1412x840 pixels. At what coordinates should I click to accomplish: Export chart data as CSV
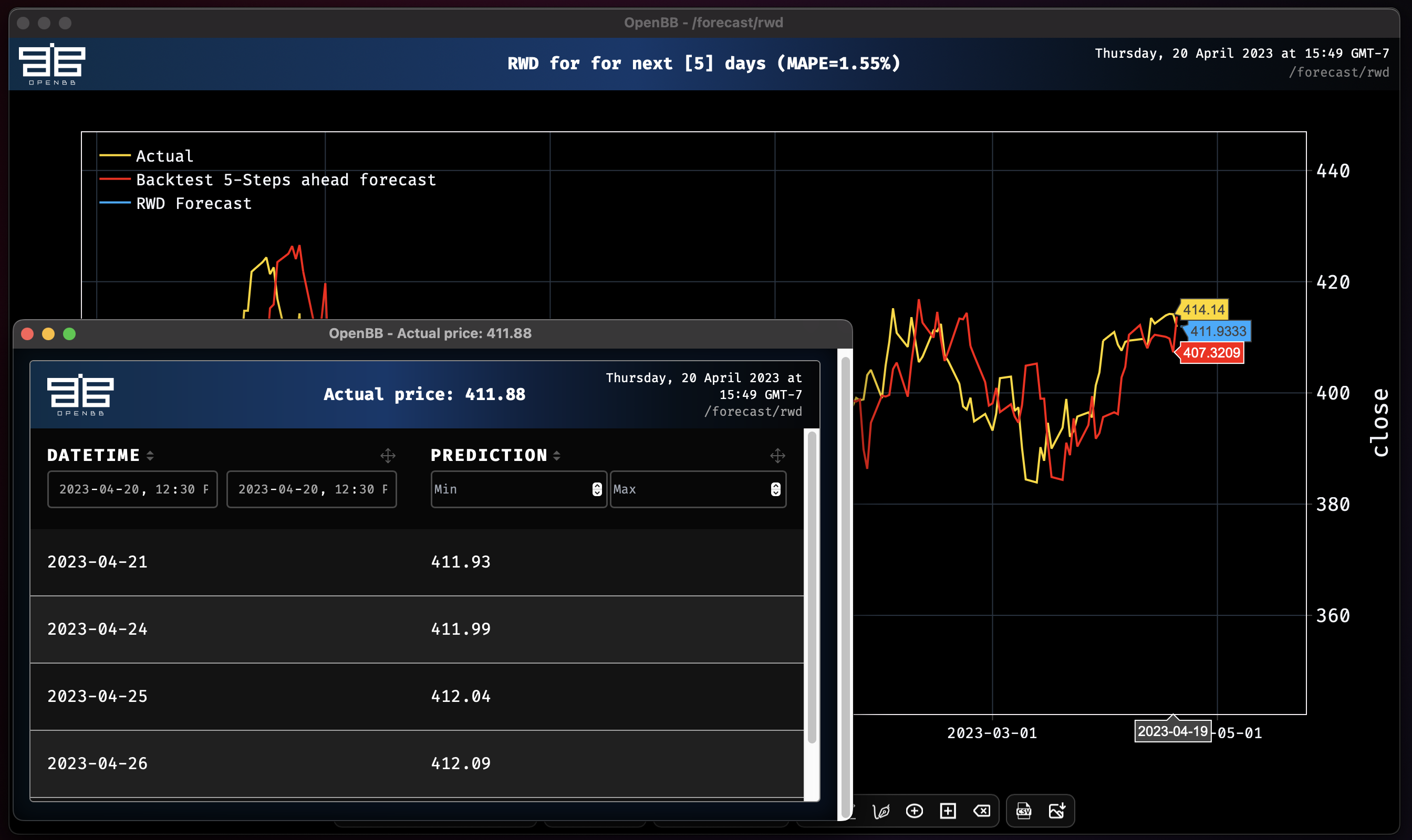[x=1023, y=811]
